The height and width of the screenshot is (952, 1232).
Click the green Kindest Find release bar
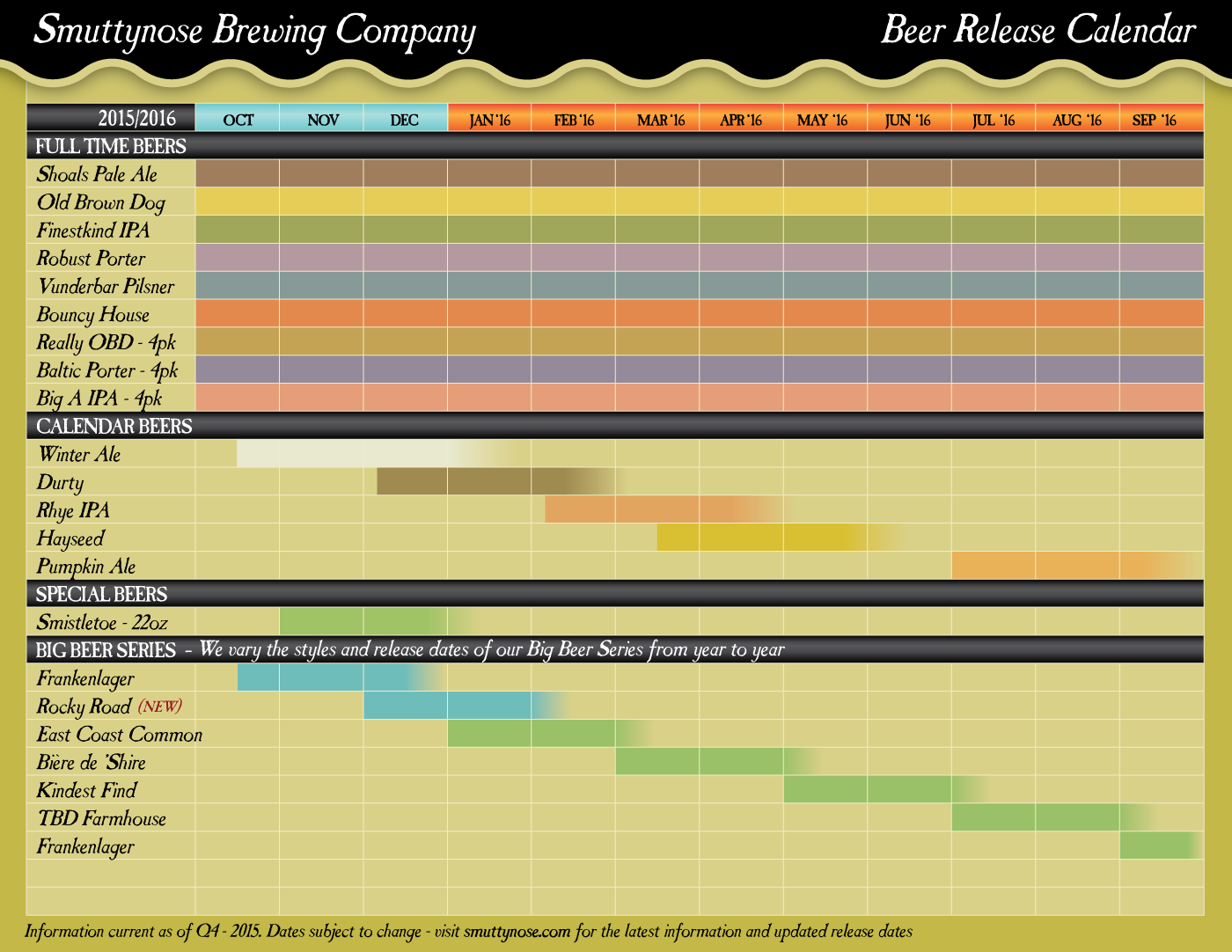884,789
